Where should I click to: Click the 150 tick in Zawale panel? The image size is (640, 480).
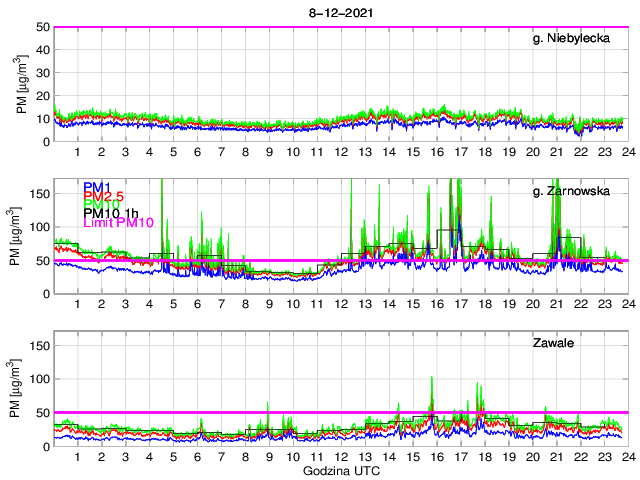pos(38,346)
